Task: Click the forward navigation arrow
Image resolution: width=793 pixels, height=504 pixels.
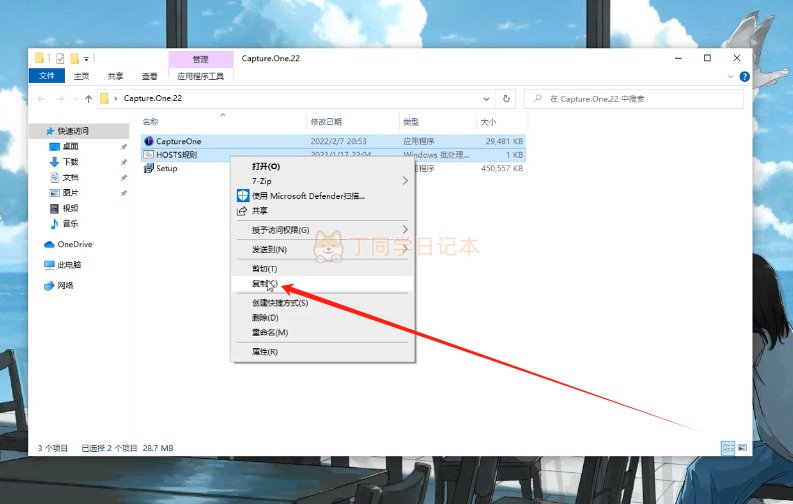Action: pyautogui.click(x=60, y=99)
